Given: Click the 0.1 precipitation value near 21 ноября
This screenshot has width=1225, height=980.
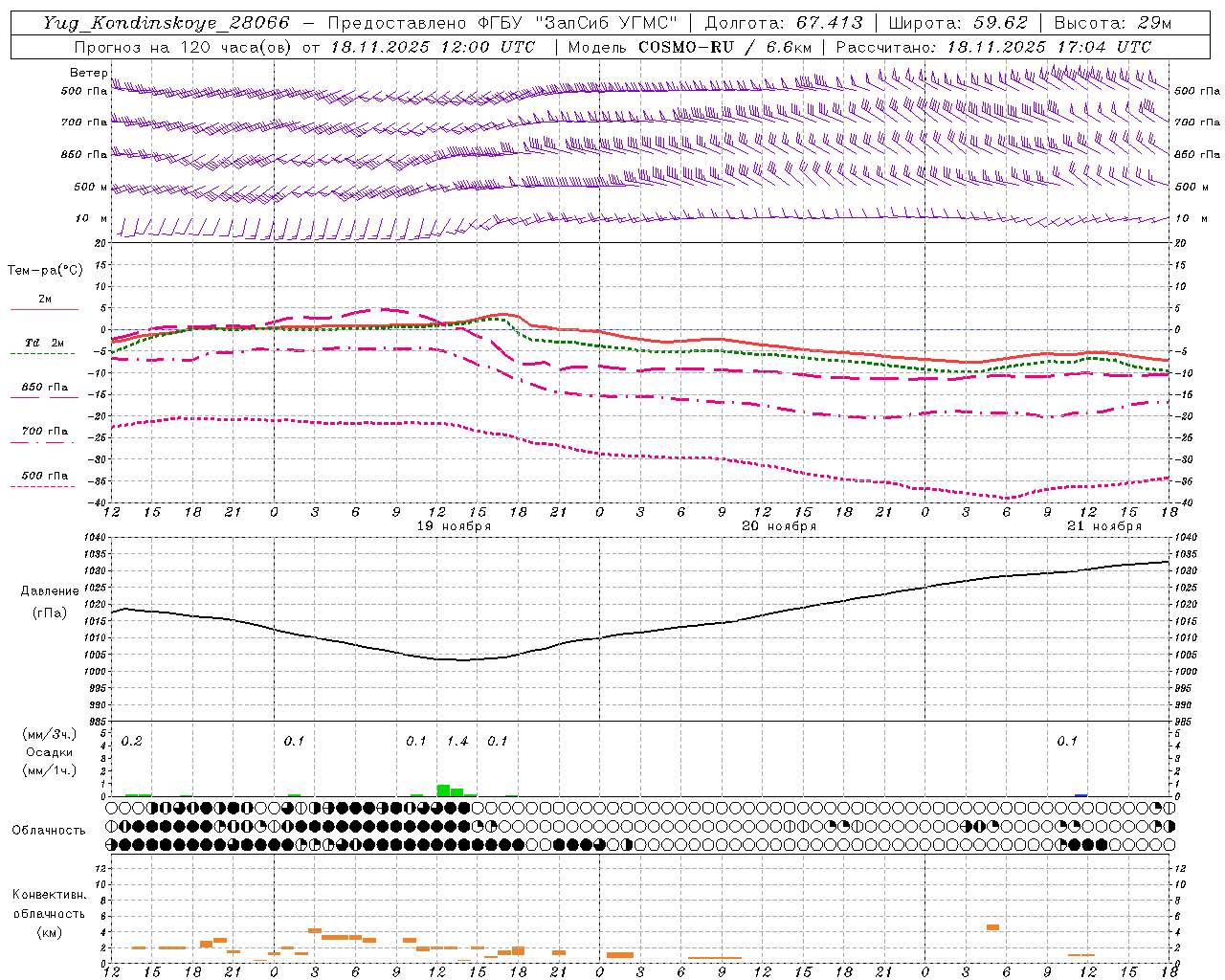Looking at the screenshot, I should [1067, 742].
